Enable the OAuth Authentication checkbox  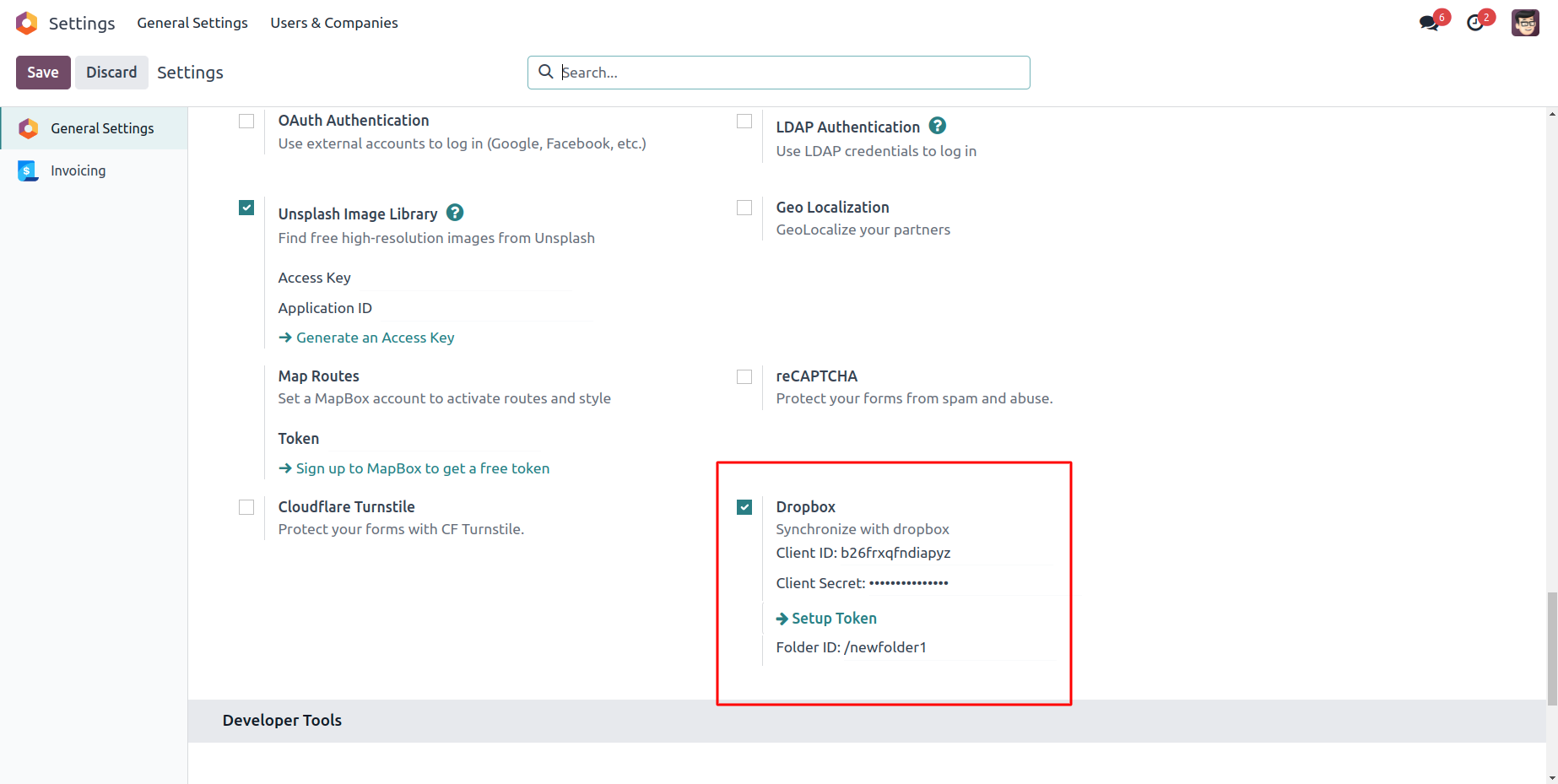click(x=246, y=122)
